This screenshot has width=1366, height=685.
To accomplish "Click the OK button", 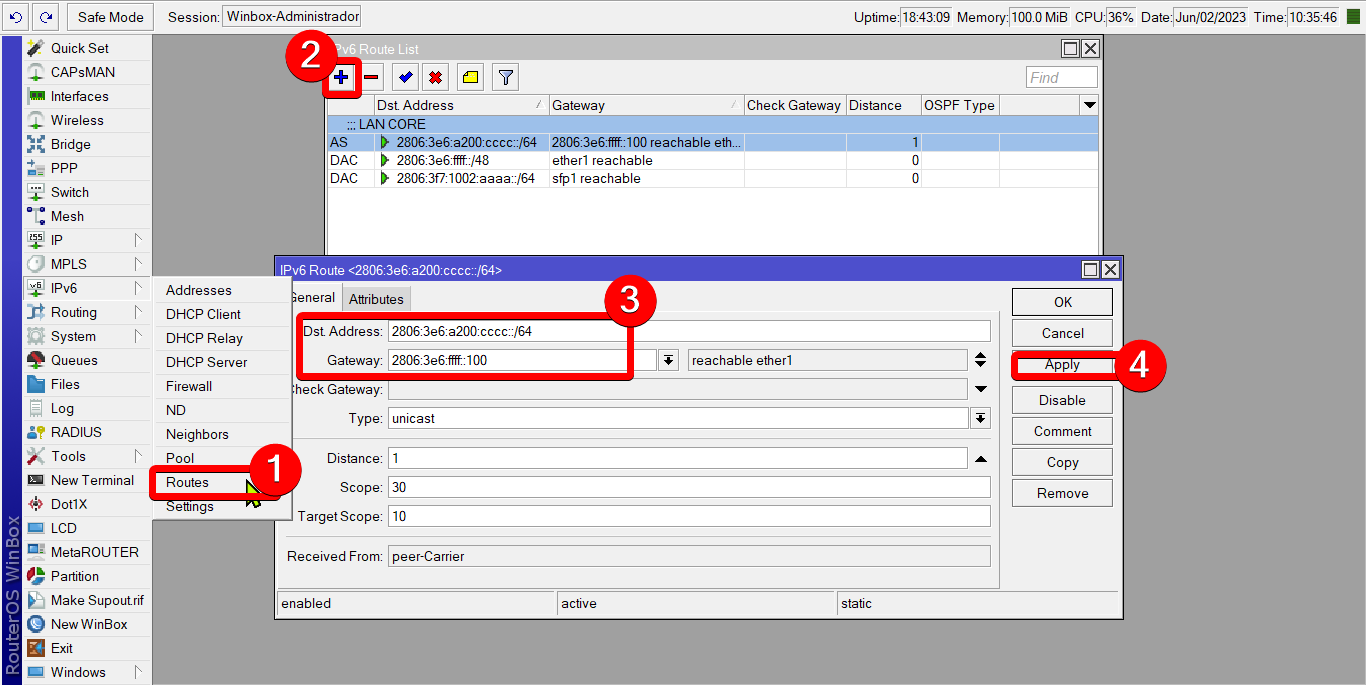I will click(1062, 302).
